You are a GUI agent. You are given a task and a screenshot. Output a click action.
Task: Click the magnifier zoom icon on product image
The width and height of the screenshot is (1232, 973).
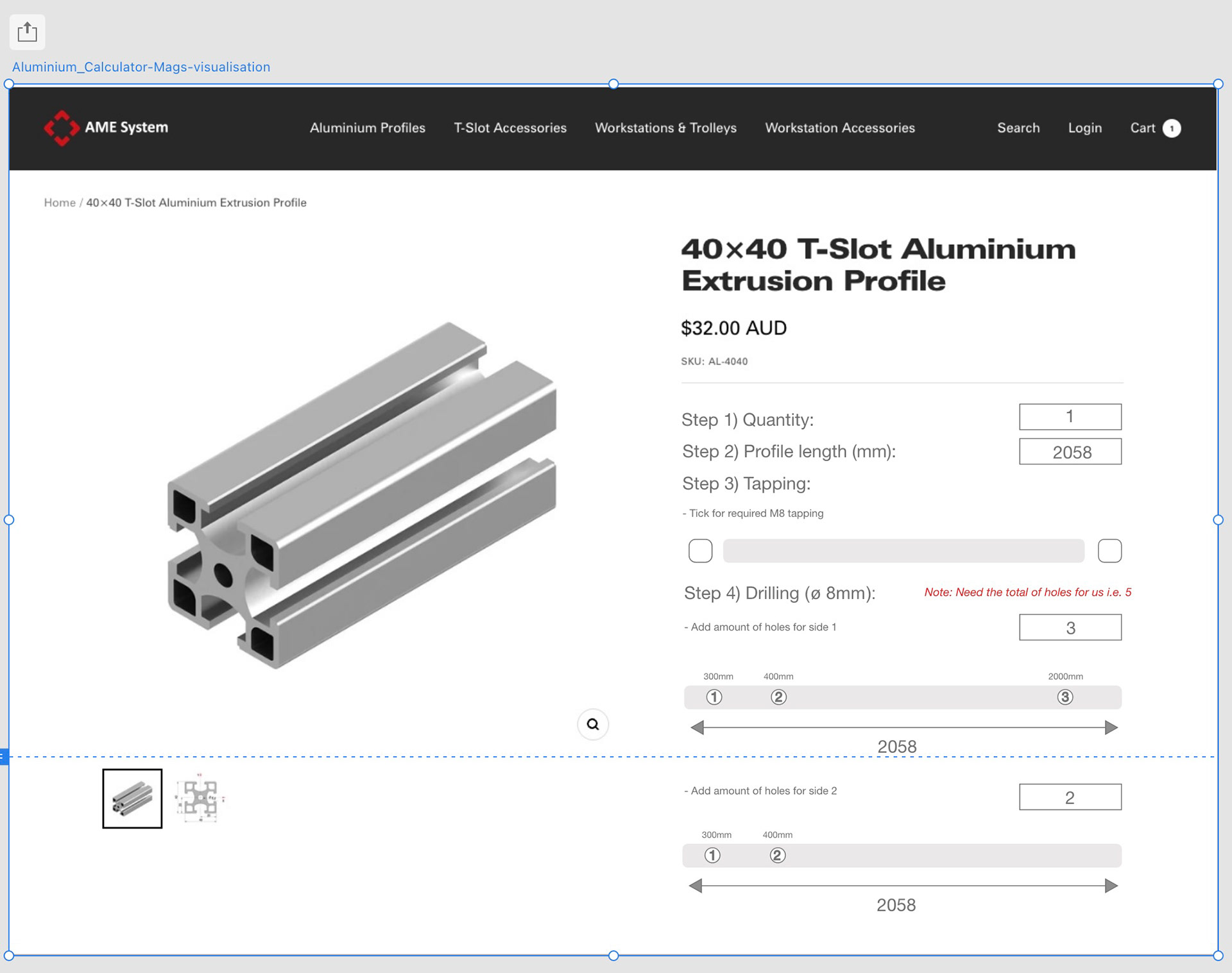tap(592, 724)
